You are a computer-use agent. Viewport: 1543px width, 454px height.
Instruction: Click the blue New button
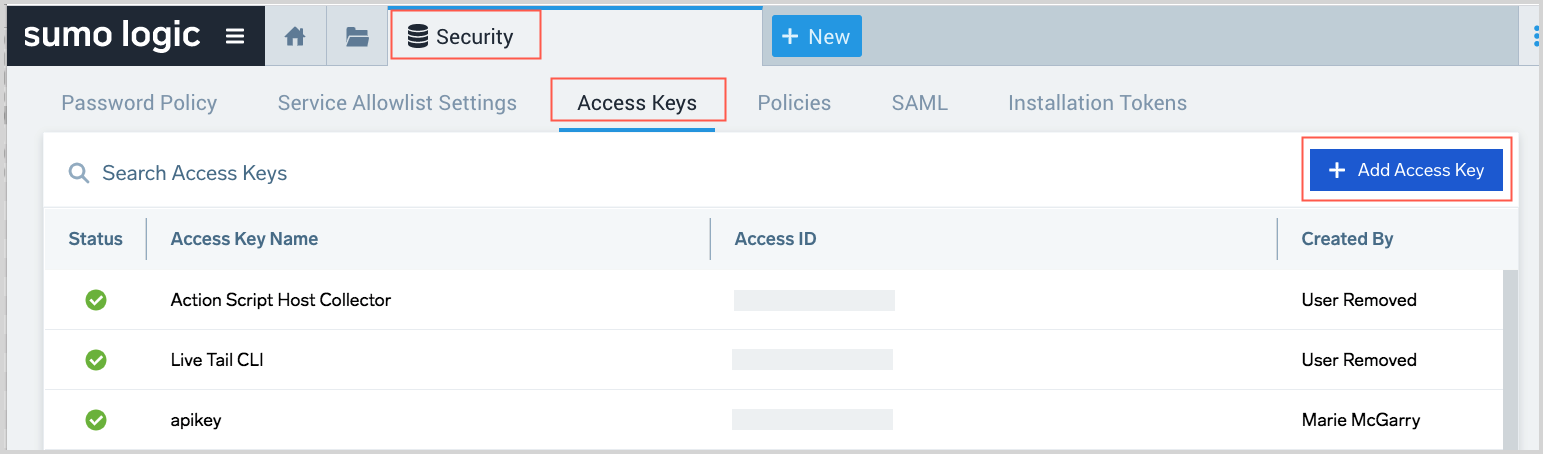coord(816,37)
